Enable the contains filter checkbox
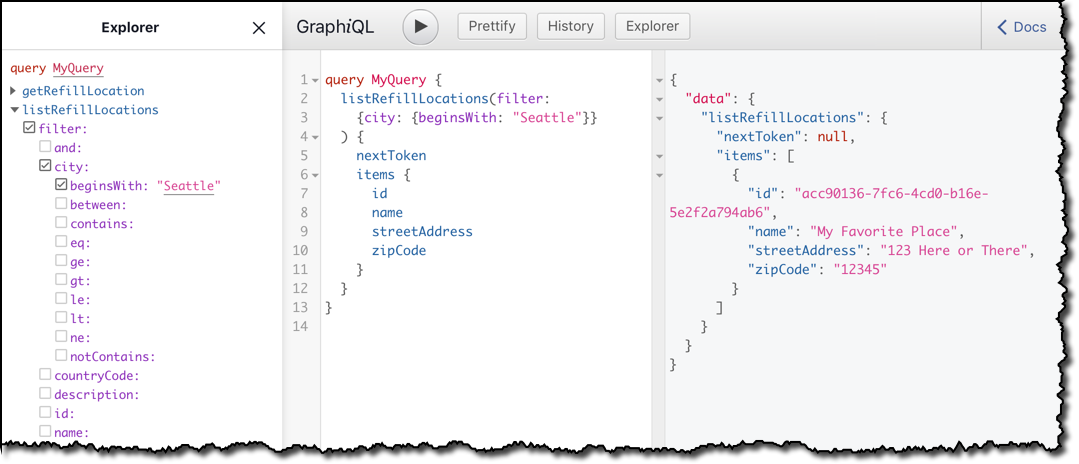The width and height of the screenshot is (1079, 464). pos(61,223)
